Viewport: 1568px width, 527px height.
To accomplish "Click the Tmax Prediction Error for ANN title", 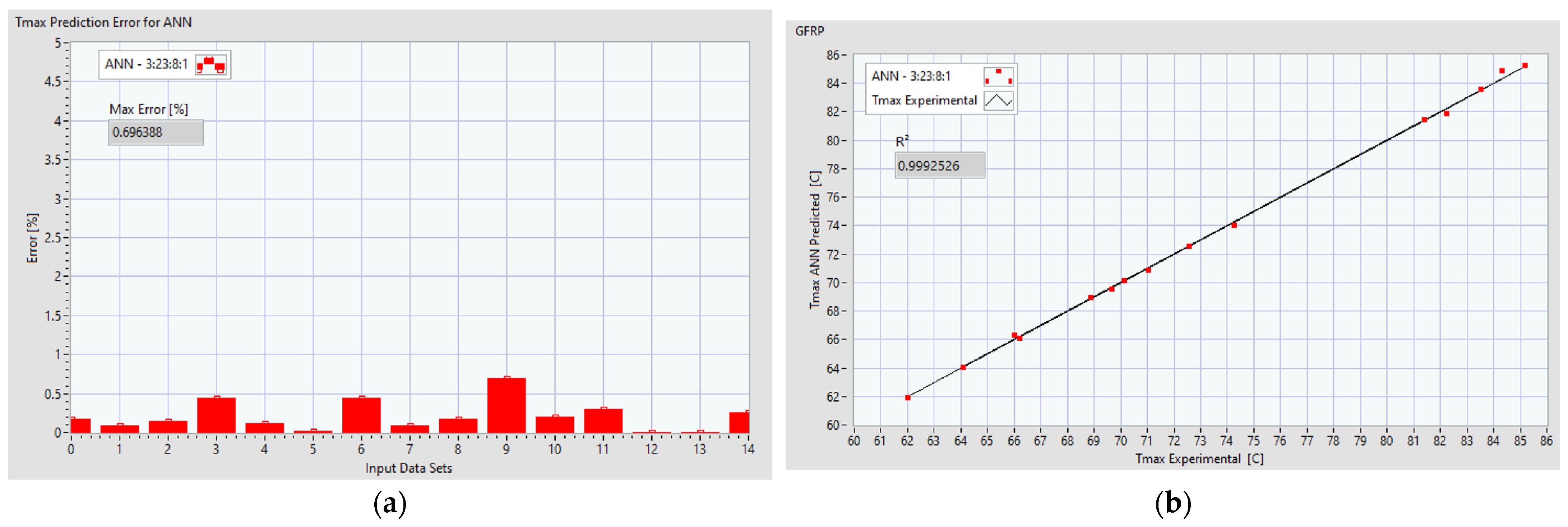I will 103,23.
